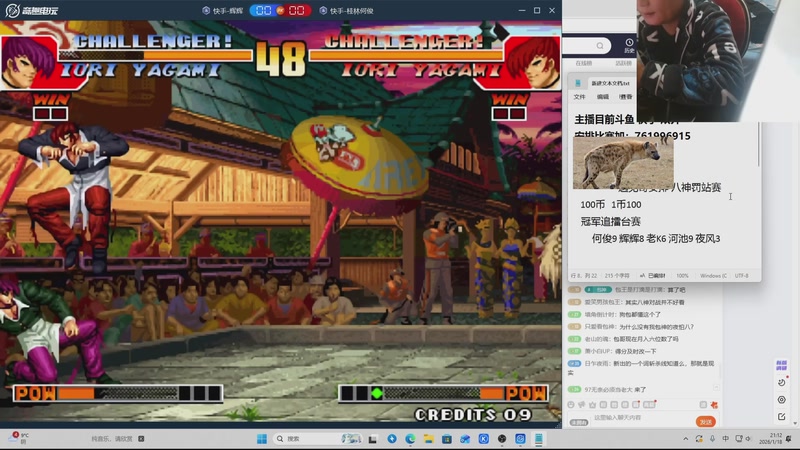Click the small collapse arrow beside the chat list
This screenshot has width=800, height=450.
716,388
